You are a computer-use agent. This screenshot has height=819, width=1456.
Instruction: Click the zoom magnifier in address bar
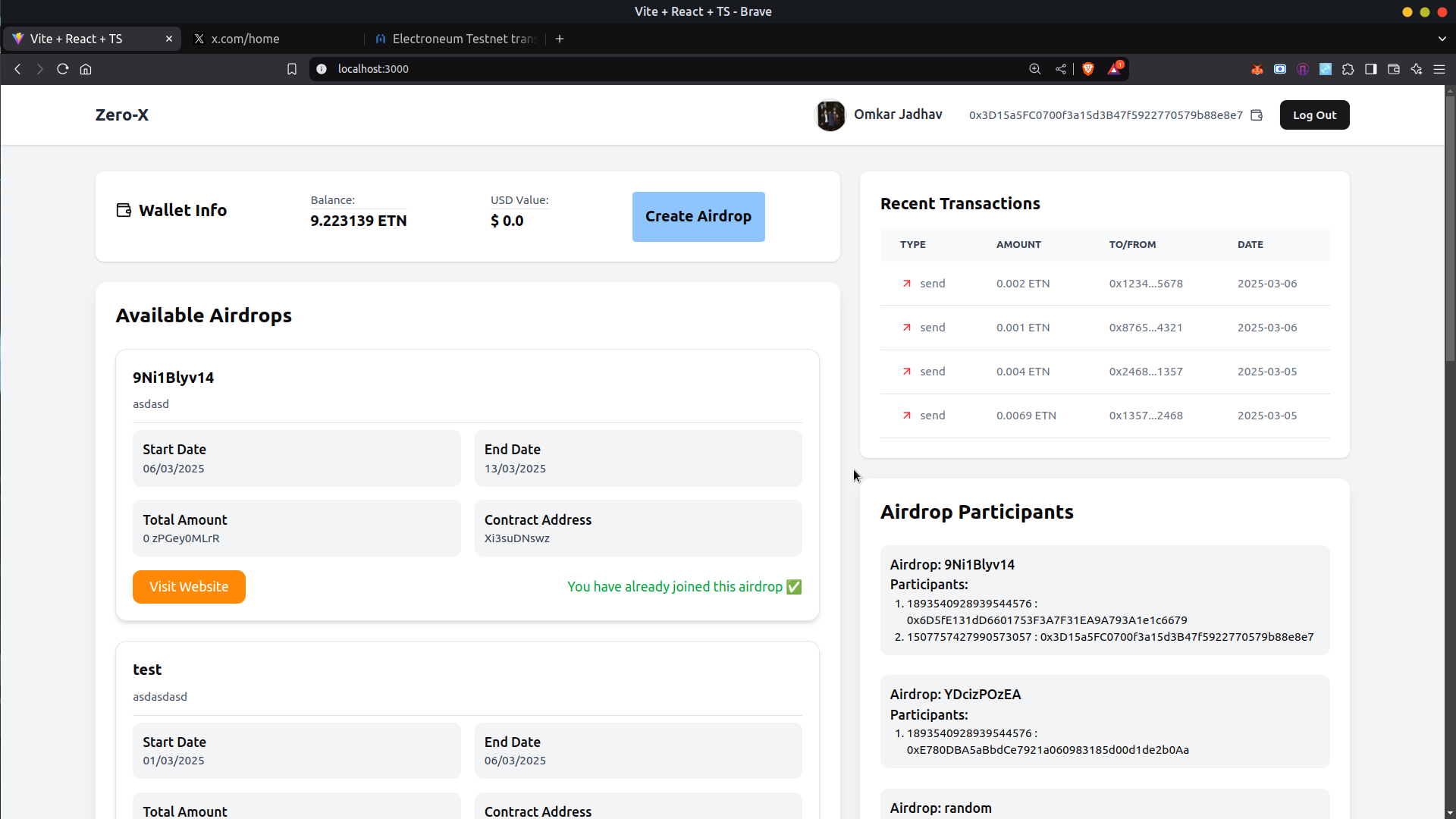pyautogui.click(x=1035, y=69)
